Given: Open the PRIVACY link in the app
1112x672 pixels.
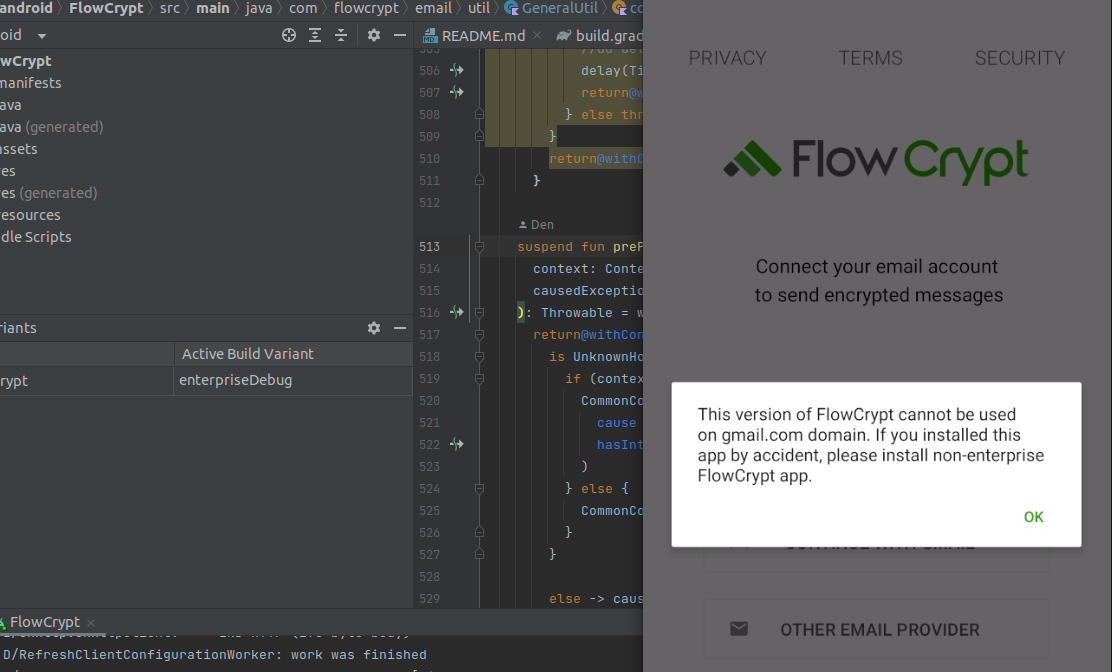Looking at the screenshot, I should (x=727, y=58).
